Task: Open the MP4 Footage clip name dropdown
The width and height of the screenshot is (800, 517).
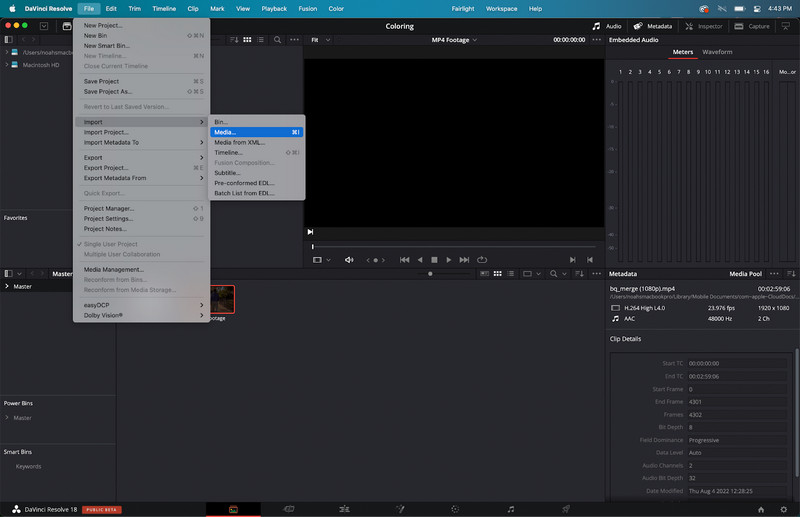Action: (x=454, y=40)
